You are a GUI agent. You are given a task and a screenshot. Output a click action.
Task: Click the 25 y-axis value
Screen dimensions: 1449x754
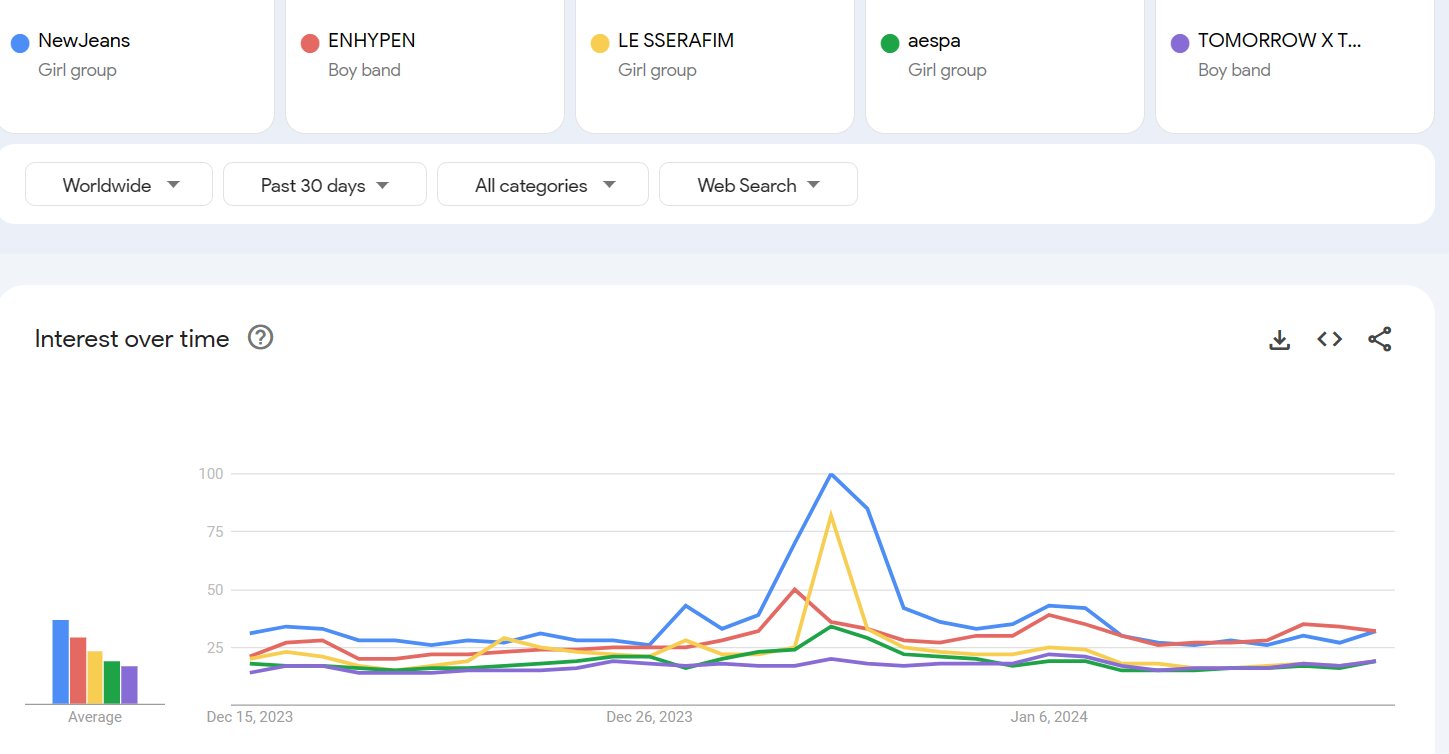pyautogui.click(x=216, y=647)
